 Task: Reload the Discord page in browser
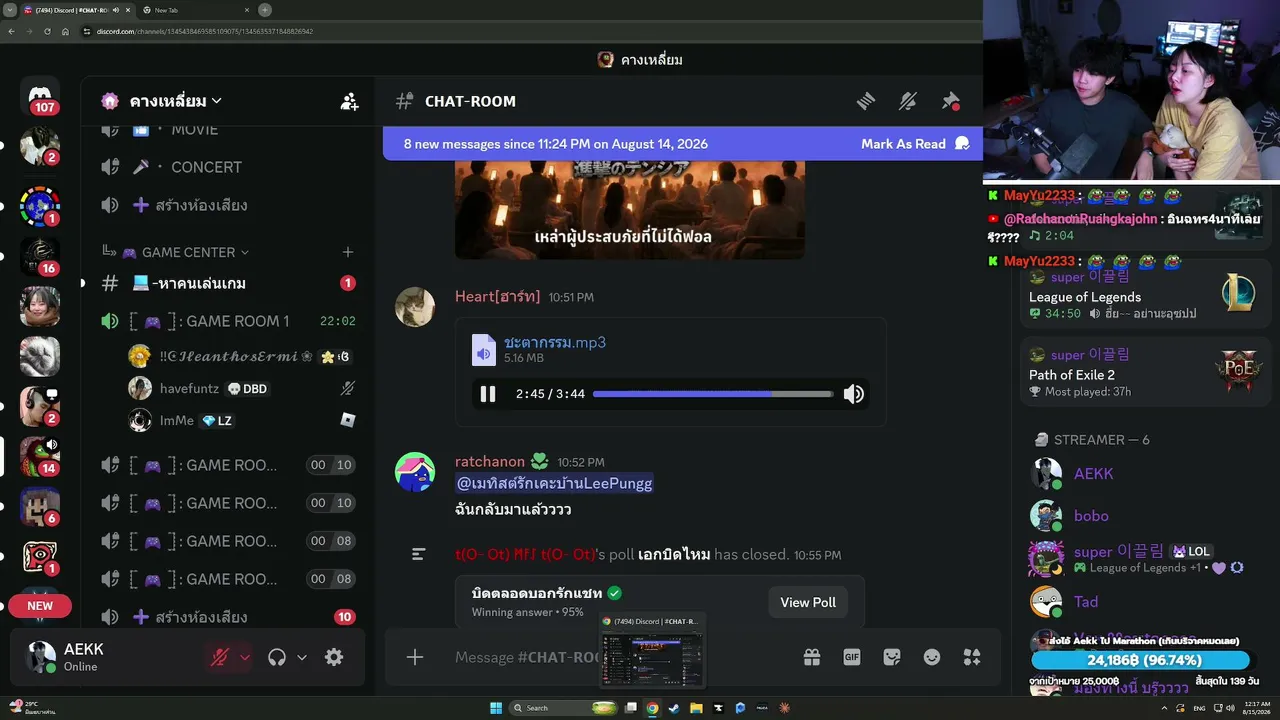[x=47, y=31]
